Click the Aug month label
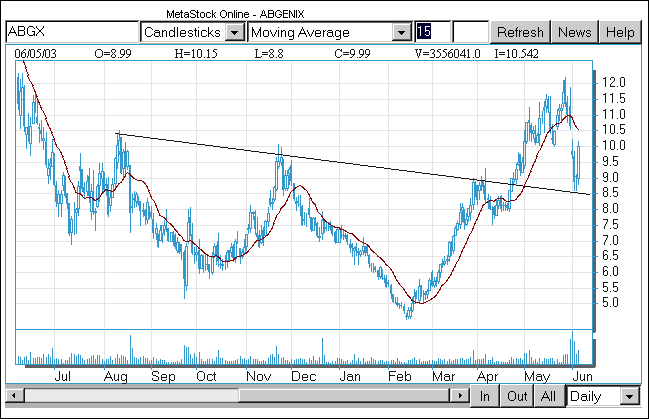The image size is (649, 419). pyautogui.click(x=115, y=376)
